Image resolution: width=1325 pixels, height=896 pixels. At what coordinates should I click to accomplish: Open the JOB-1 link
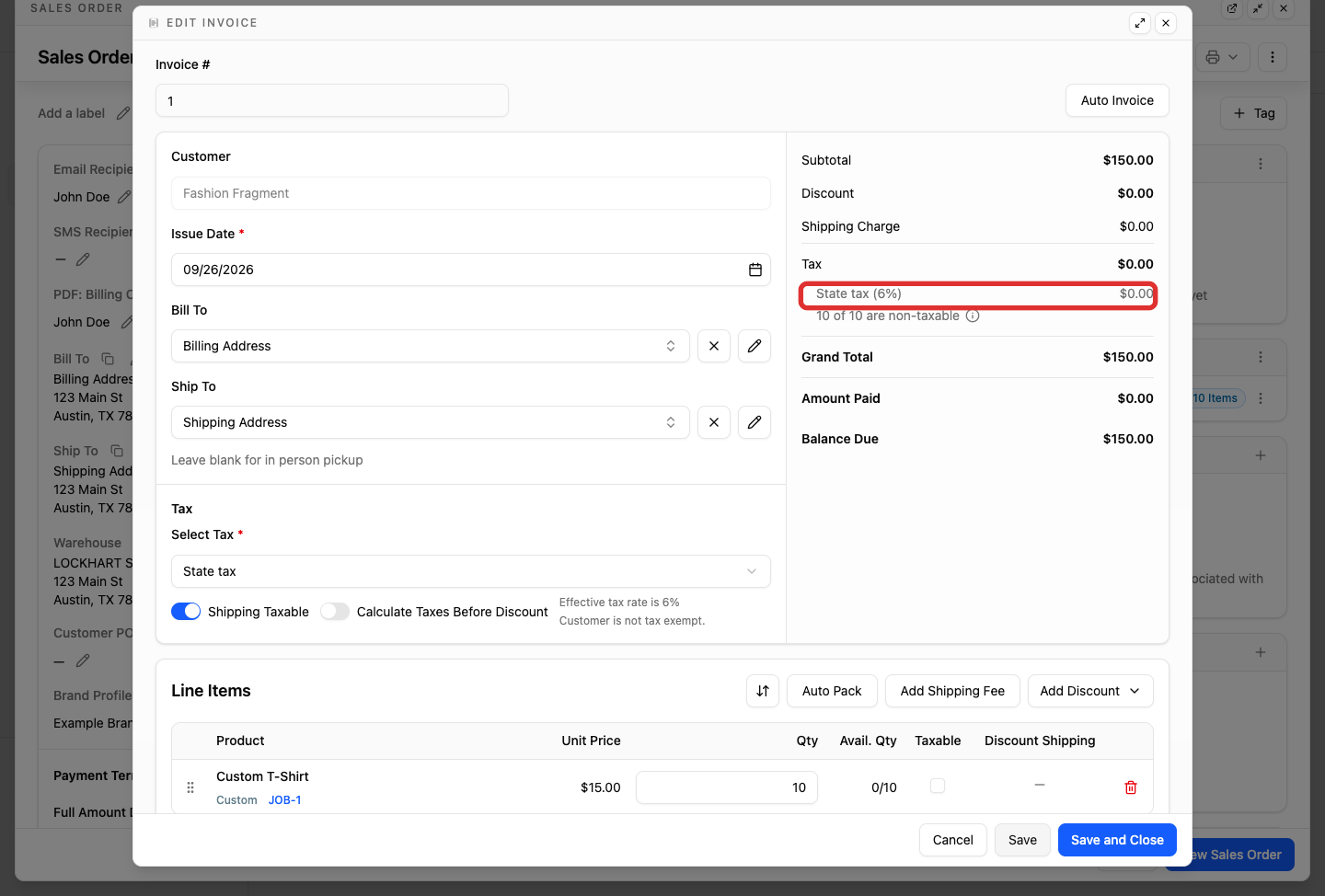(x=284, y=800)
